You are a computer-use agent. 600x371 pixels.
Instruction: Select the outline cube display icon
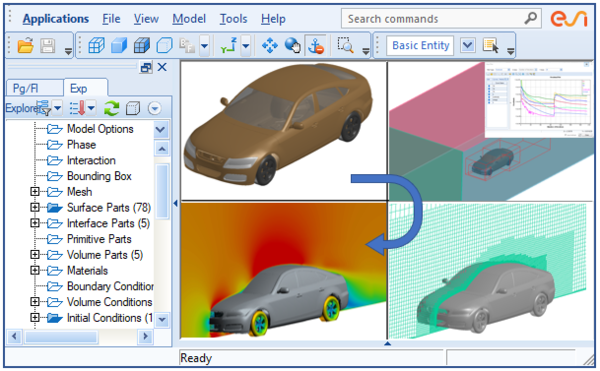click(x=165, y=46)
